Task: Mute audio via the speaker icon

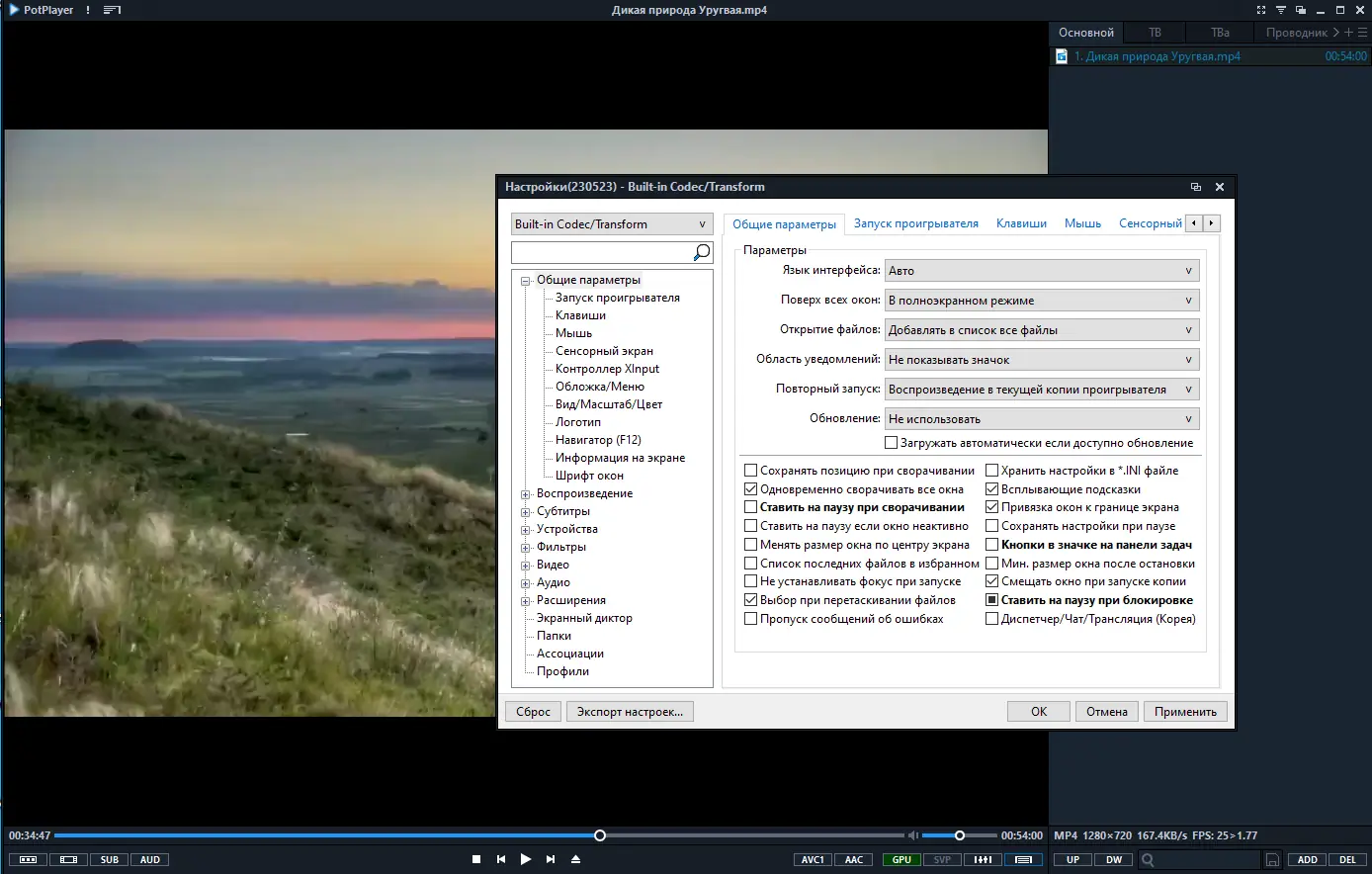Action: pyautogui.click(x=913, y=835)
